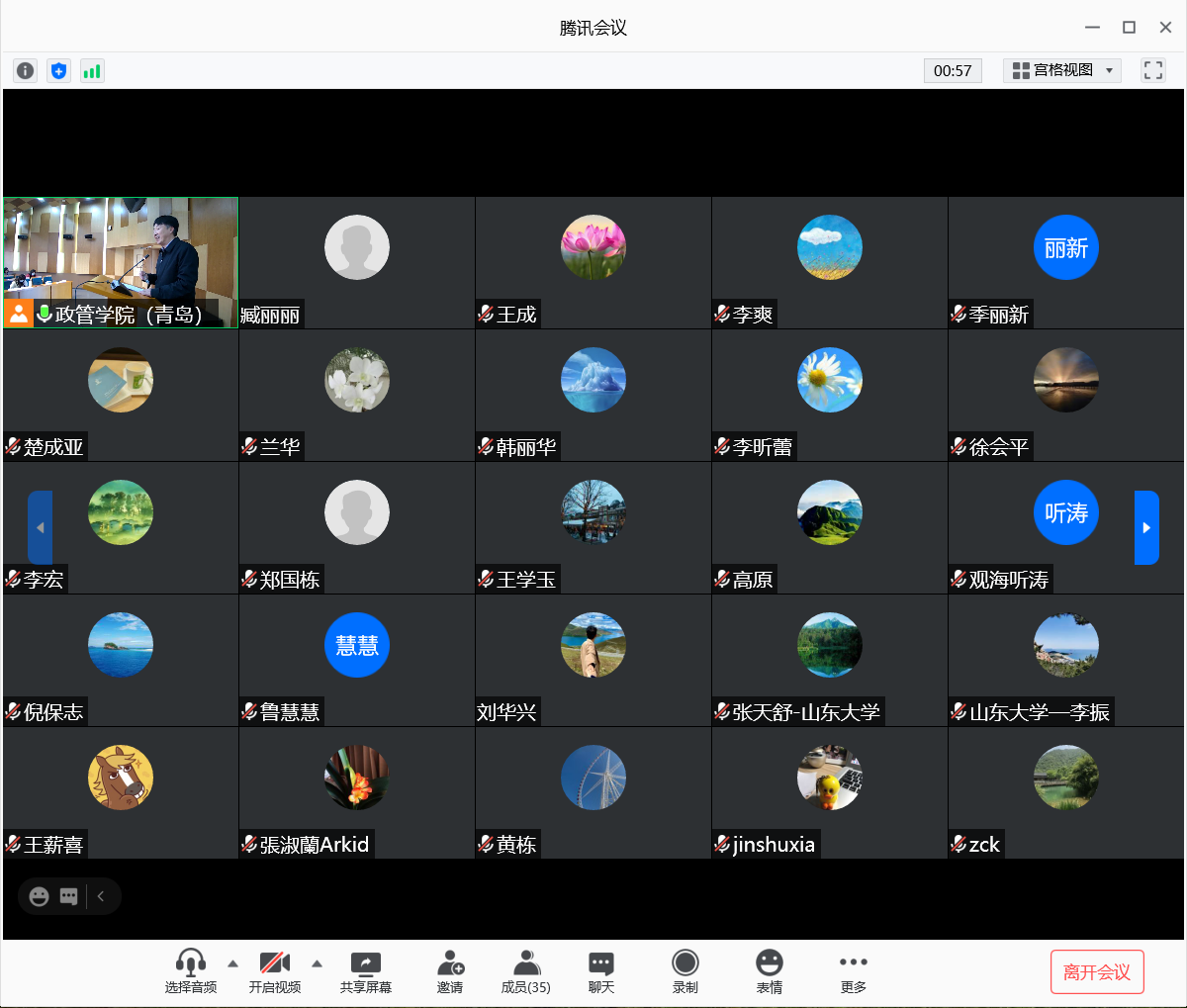Viewport: 1187px width, 1008px height.
Task: Turn on camera with 开启视频
Action: [x=274, y=970]
